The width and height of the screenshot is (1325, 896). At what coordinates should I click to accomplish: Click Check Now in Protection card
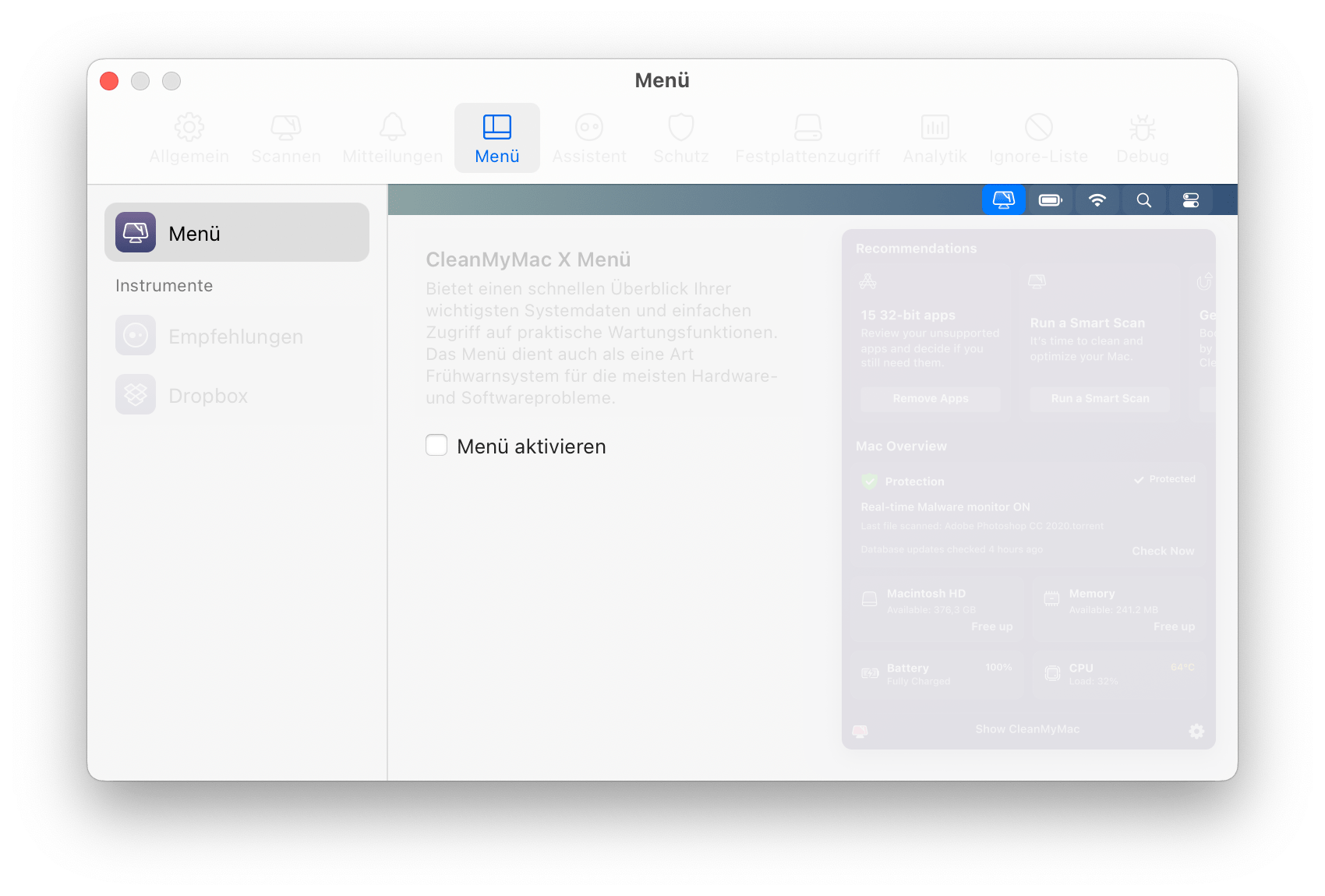(1163, 551)
